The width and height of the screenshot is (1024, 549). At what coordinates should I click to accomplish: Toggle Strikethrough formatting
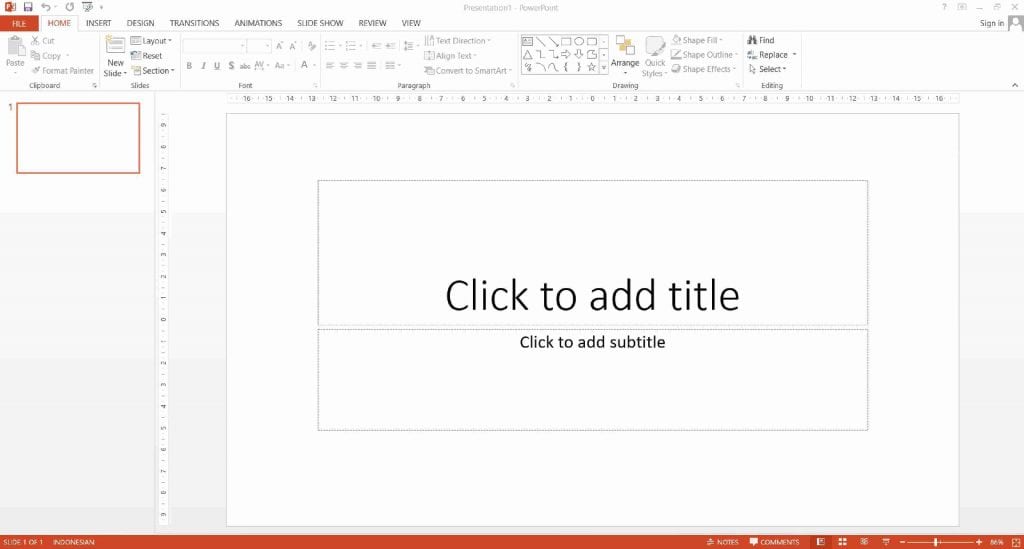coord(245,65)
